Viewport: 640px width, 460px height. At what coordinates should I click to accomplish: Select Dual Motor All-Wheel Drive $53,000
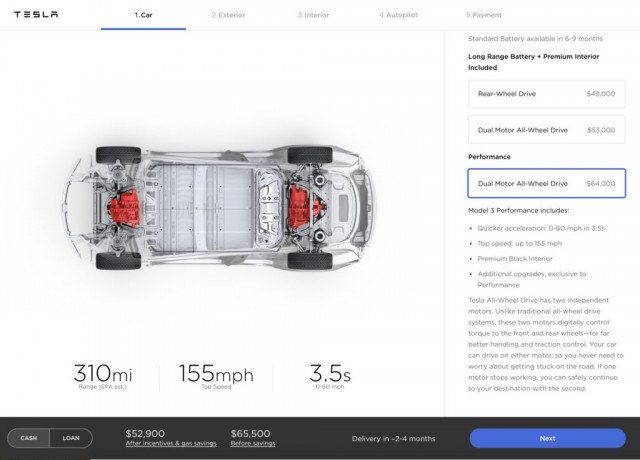(546, 129)
